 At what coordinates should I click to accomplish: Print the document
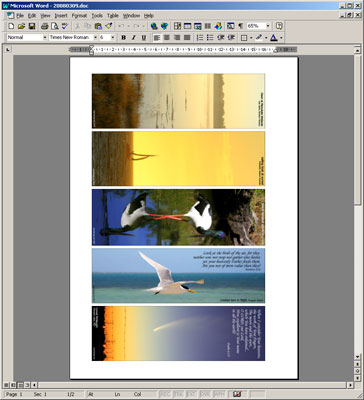[45, 26]
